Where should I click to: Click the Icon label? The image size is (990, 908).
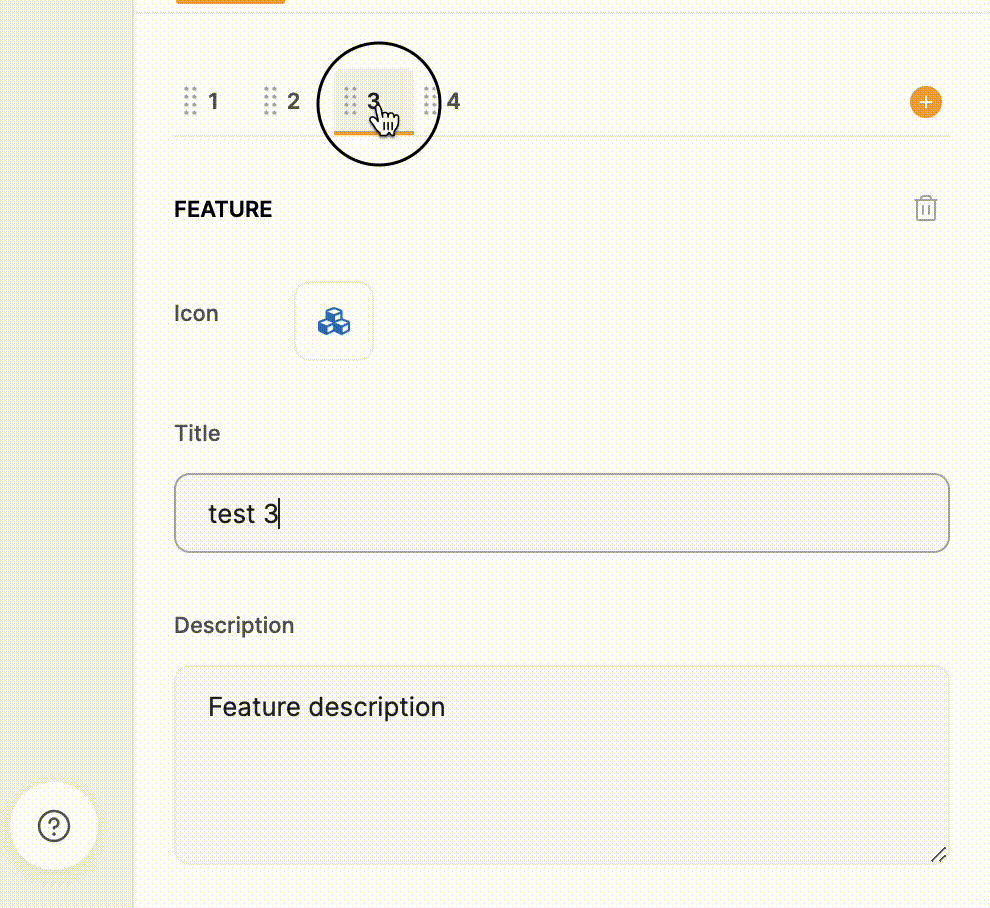(x=196, y=314)
